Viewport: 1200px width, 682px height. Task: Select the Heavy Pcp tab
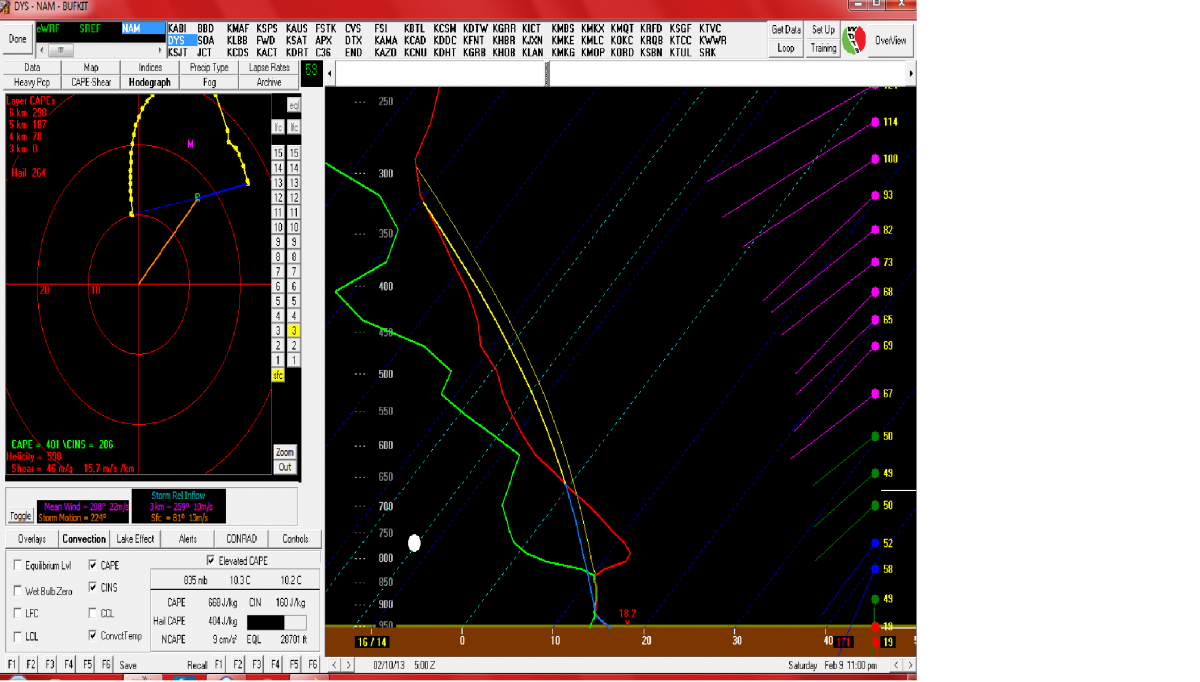[x=32, y=82]
